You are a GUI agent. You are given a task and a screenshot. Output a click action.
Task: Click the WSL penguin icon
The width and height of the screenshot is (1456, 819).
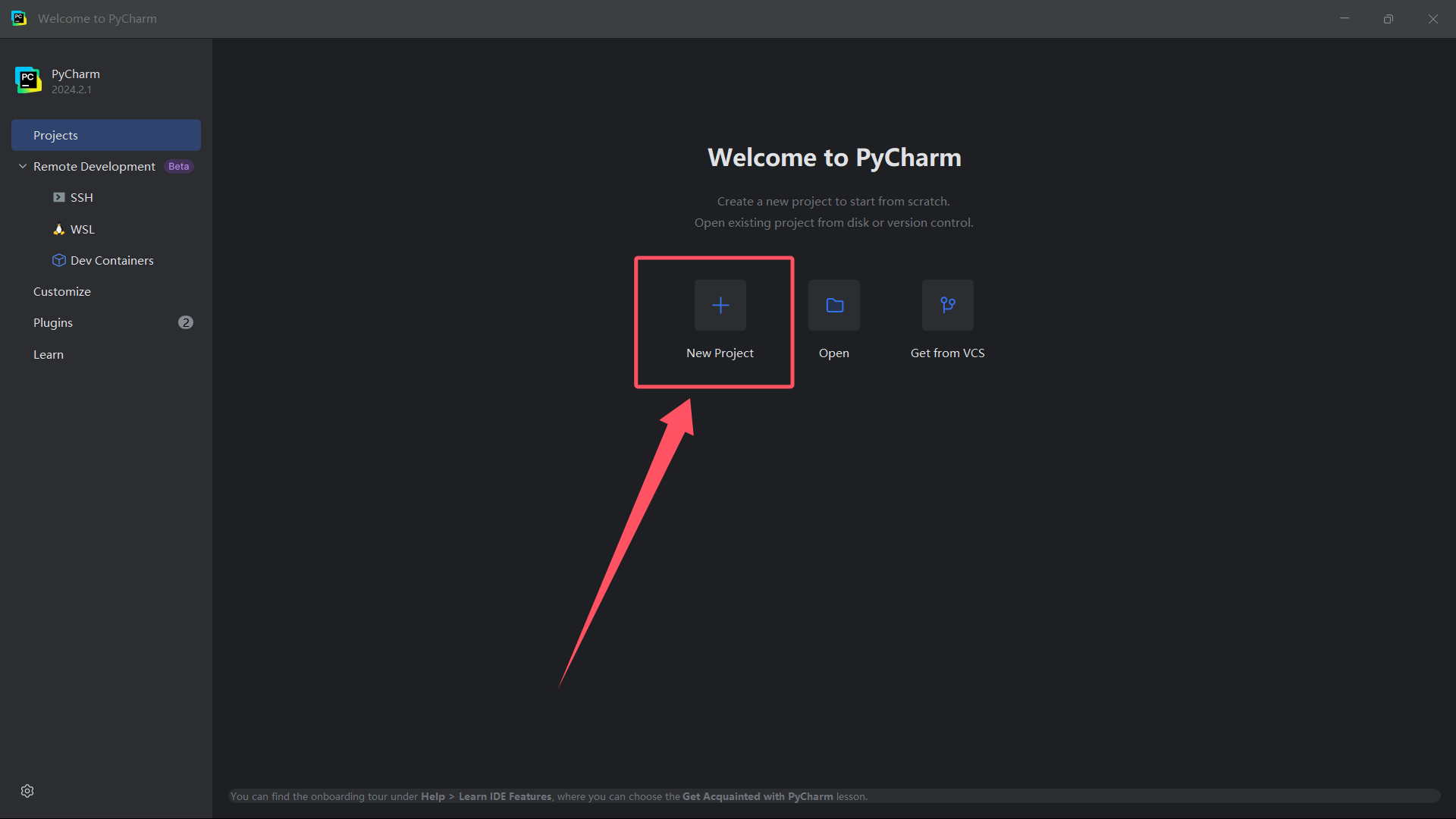(58, 229)
